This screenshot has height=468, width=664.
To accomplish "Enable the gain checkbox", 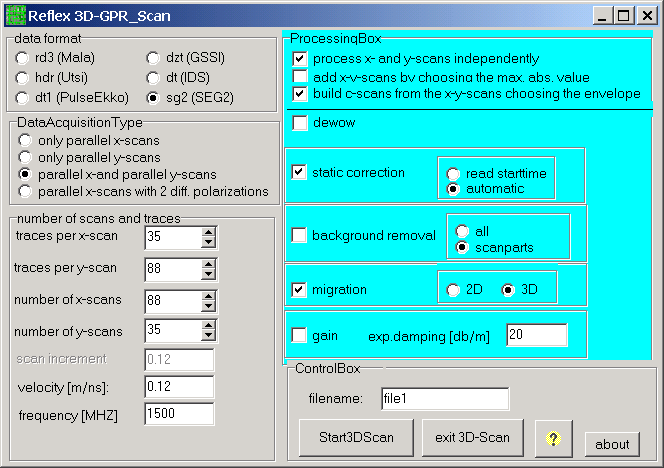I will click(x=300, y=335).
